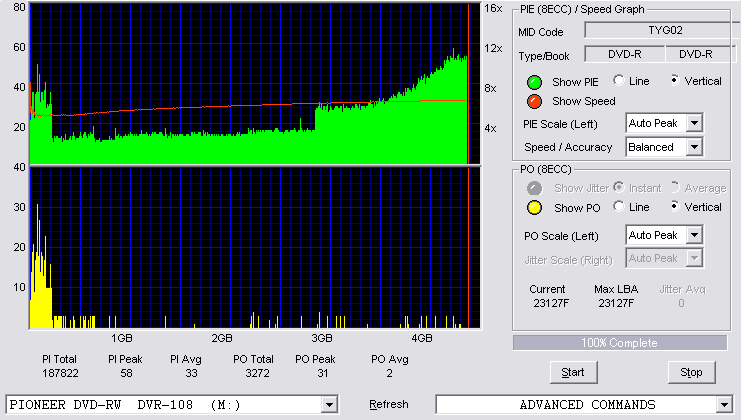The image size is (742, 420).
Task: Toggle the red Show Speed indicator
Action: [x=534, y=102]
